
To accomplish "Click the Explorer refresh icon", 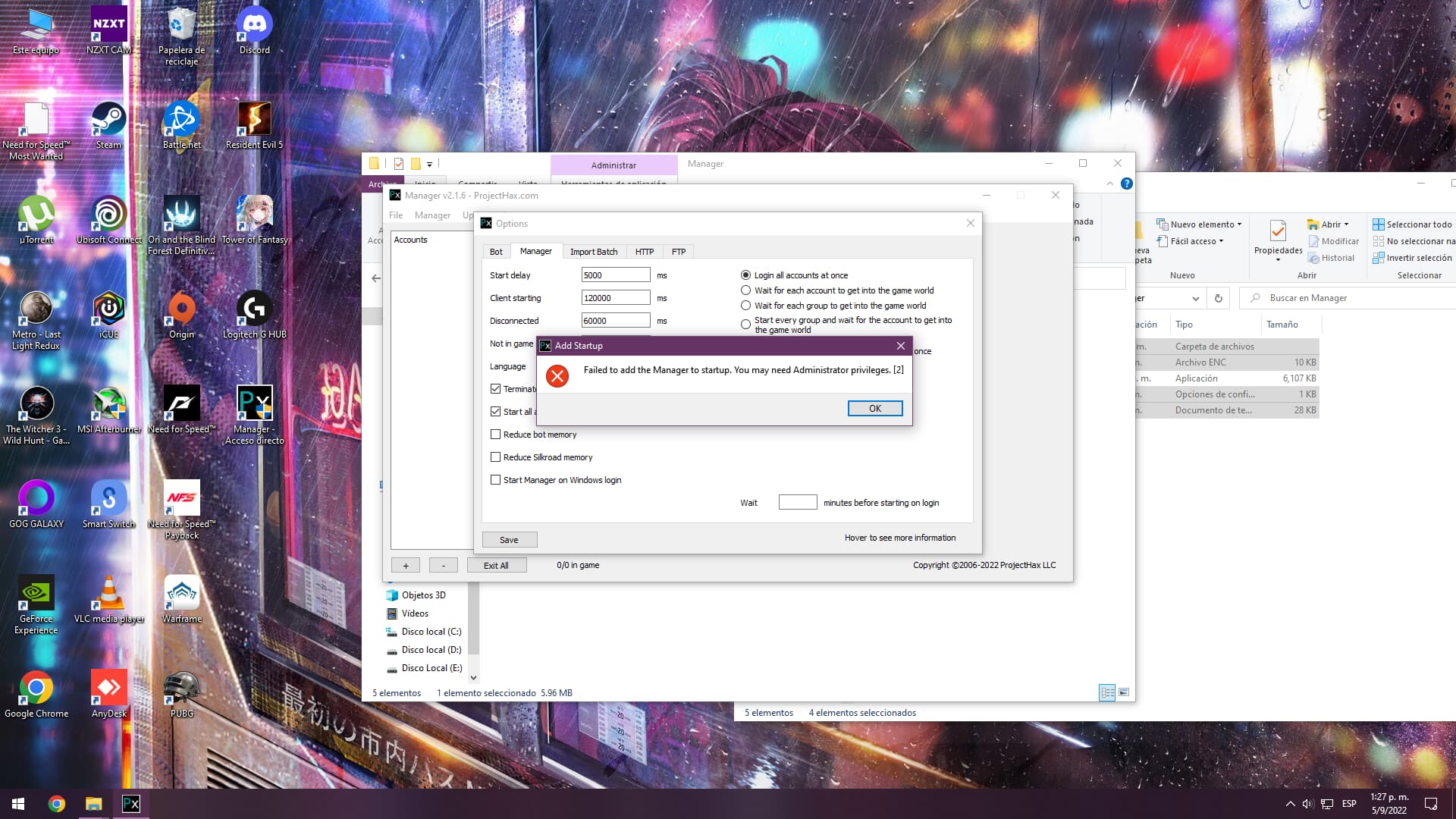I will click(1218, 298).
